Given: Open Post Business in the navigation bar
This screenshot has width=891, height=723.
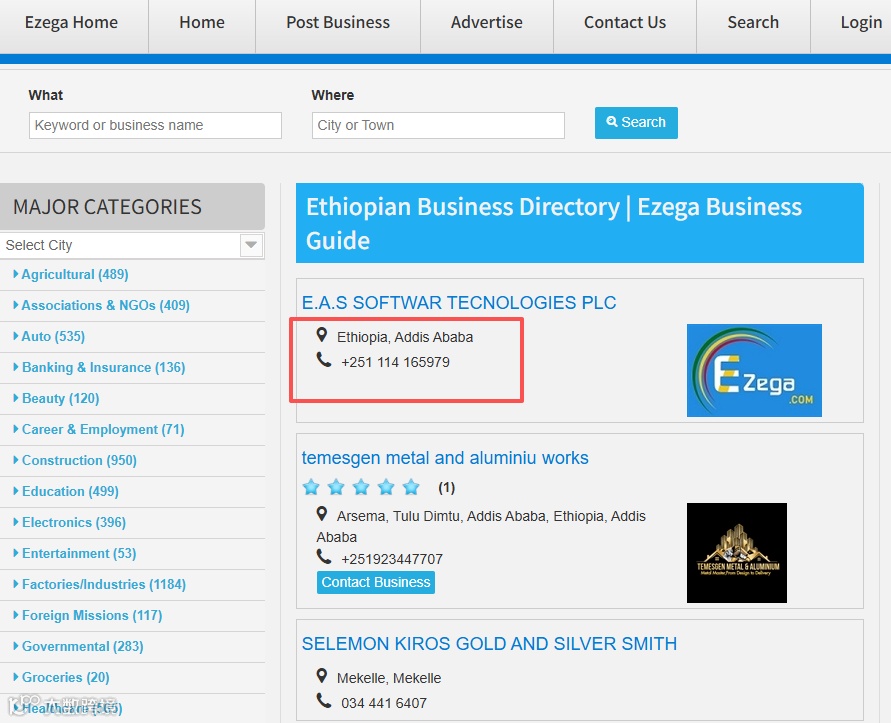Looking at the screenshot, I should pos(338,23).
